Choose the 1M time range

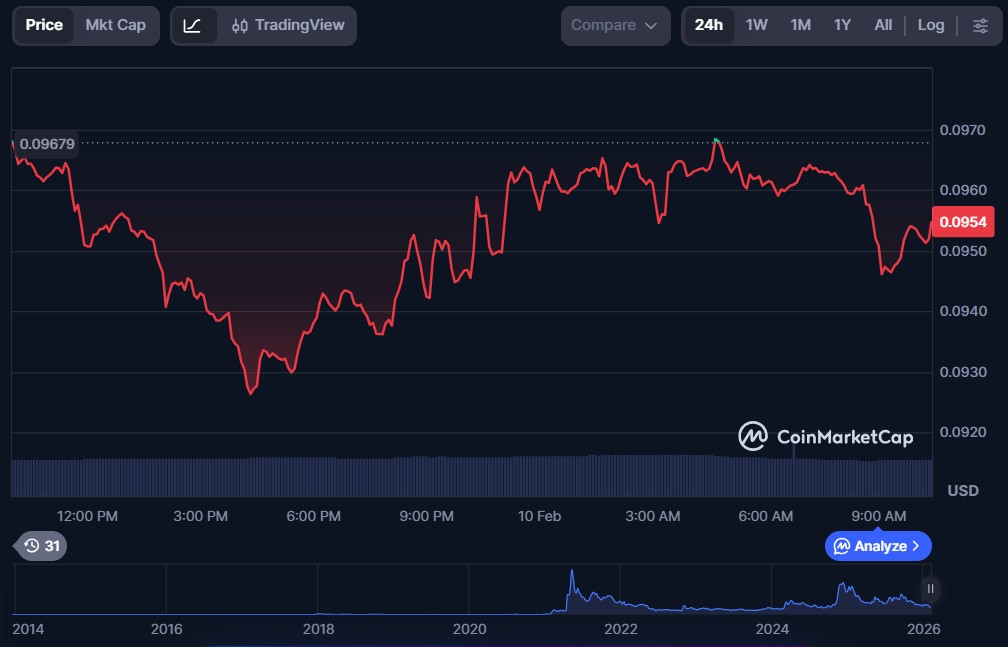[800, 25]
